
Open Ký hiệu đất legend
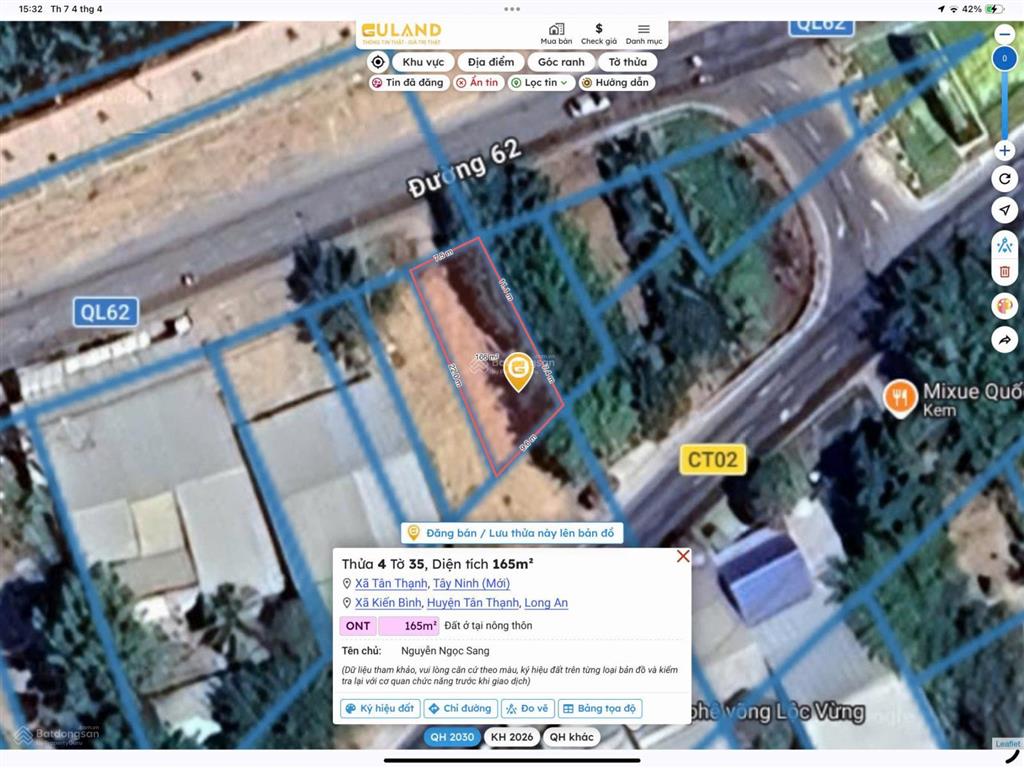click(x=380, y=709)
